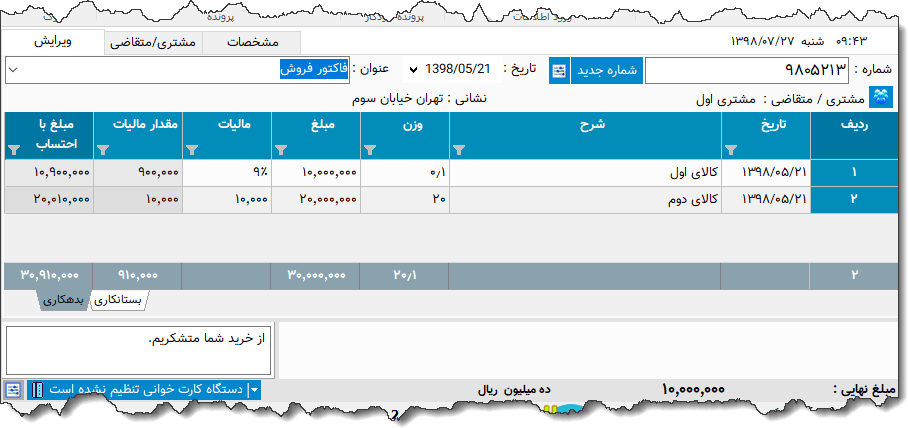This screenshot has height=428, width=908.
Task: Click the summary amount ۳۰,۰۰۰,۰۰۰
Action: [316, 275]
